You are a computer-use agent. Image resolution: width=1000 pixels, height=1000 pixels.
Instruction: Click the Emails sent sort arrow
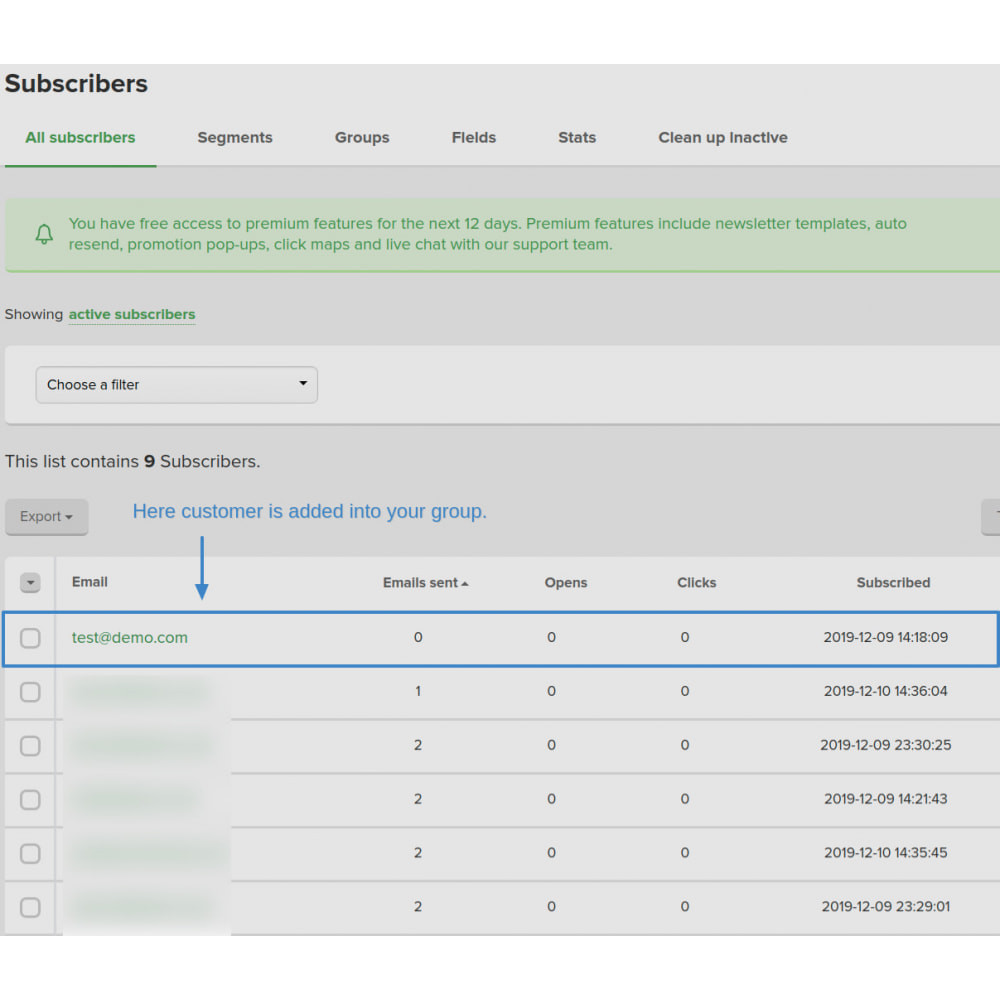coord(465,584)
